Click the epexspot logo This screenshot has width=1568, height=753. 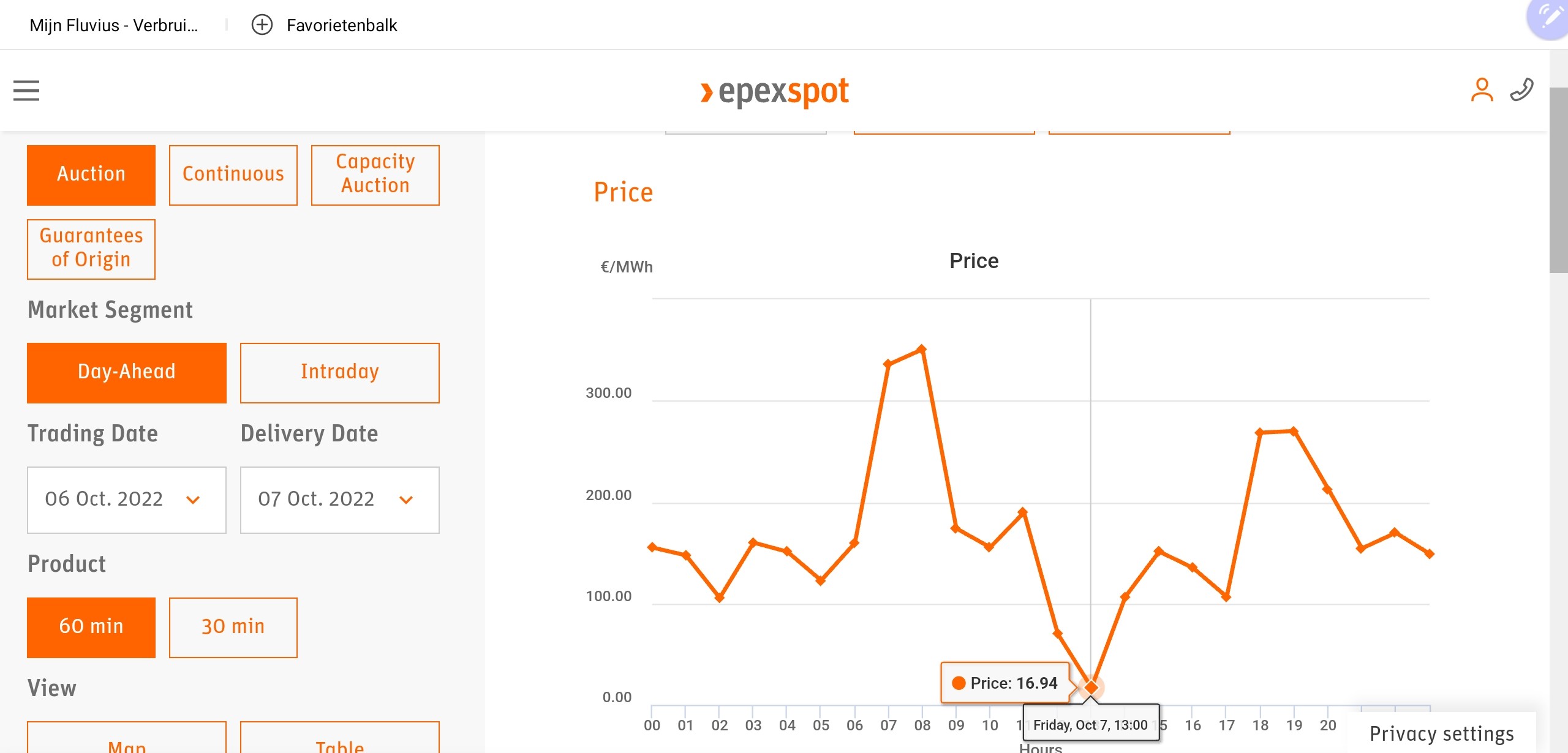tap(775, 92)
